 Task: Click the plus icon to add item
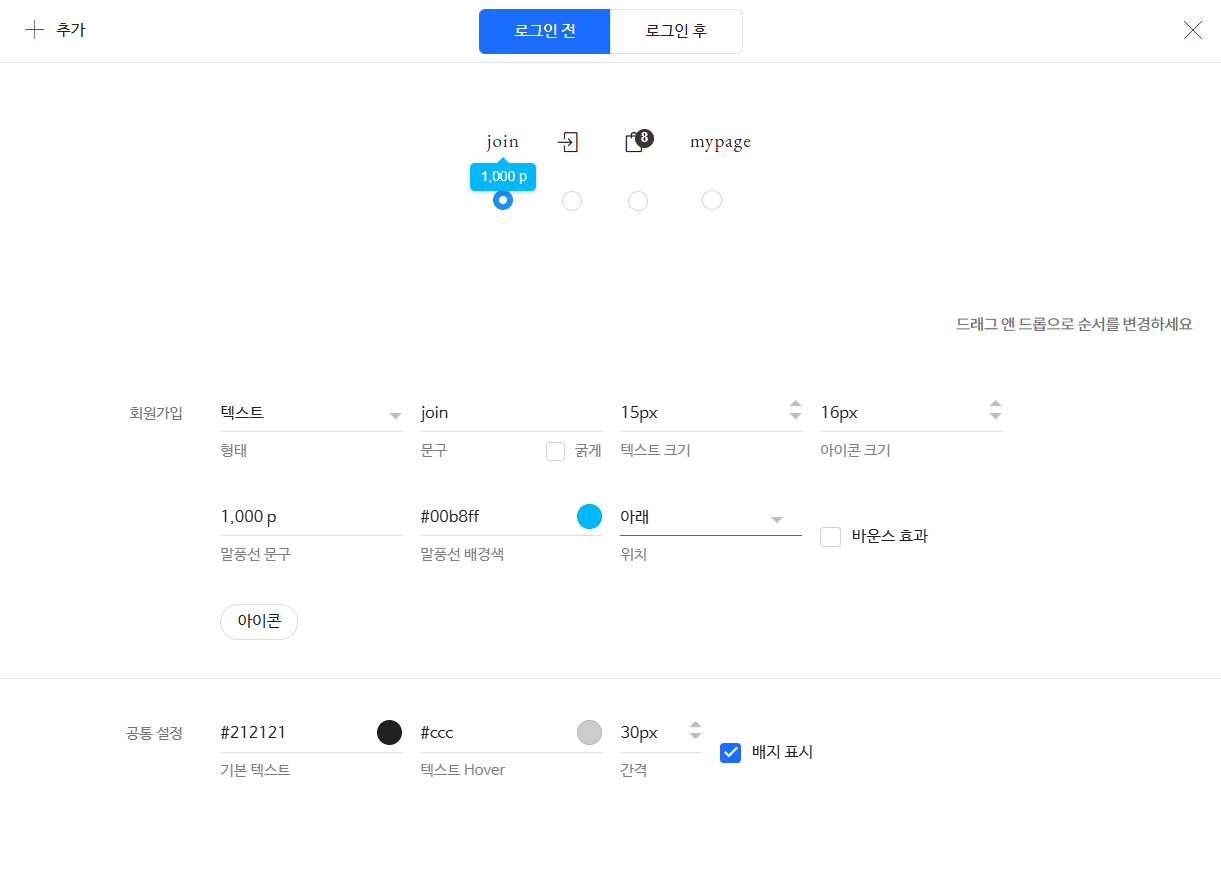pos(35,30)
